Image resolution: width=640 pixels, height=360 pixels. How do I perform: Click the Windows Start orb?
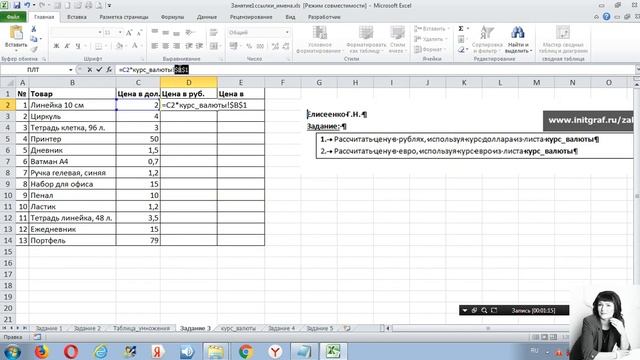click(12, 351)
